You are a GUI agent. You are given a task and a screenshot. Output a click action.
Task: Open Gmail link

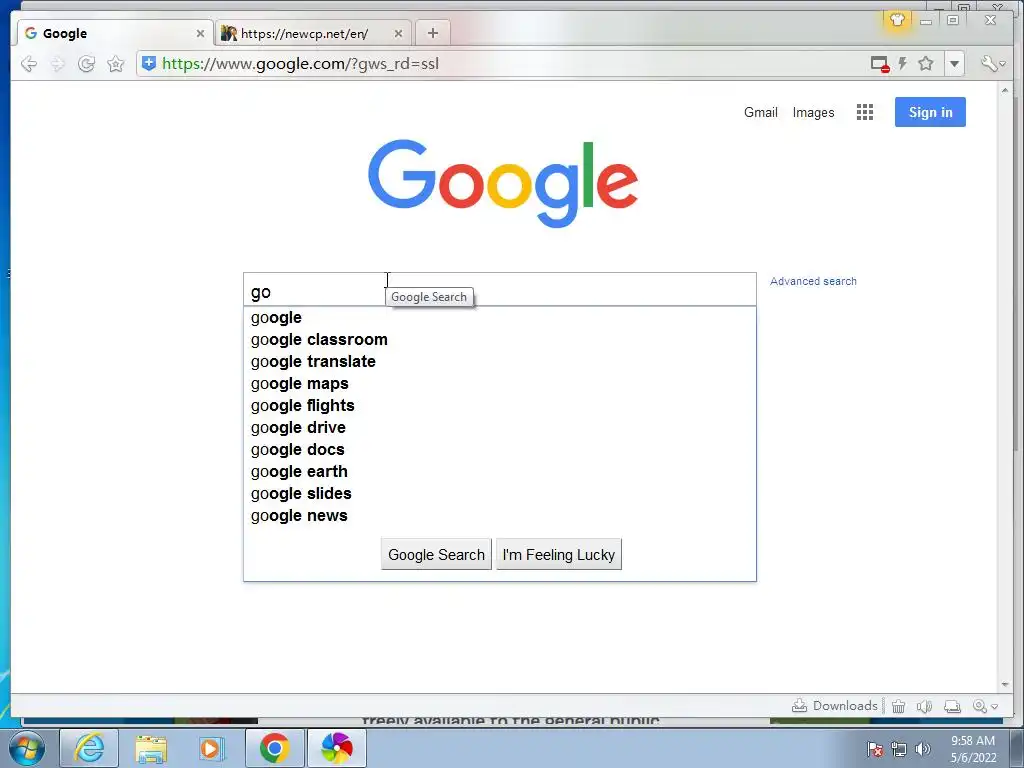pos(761,112)
